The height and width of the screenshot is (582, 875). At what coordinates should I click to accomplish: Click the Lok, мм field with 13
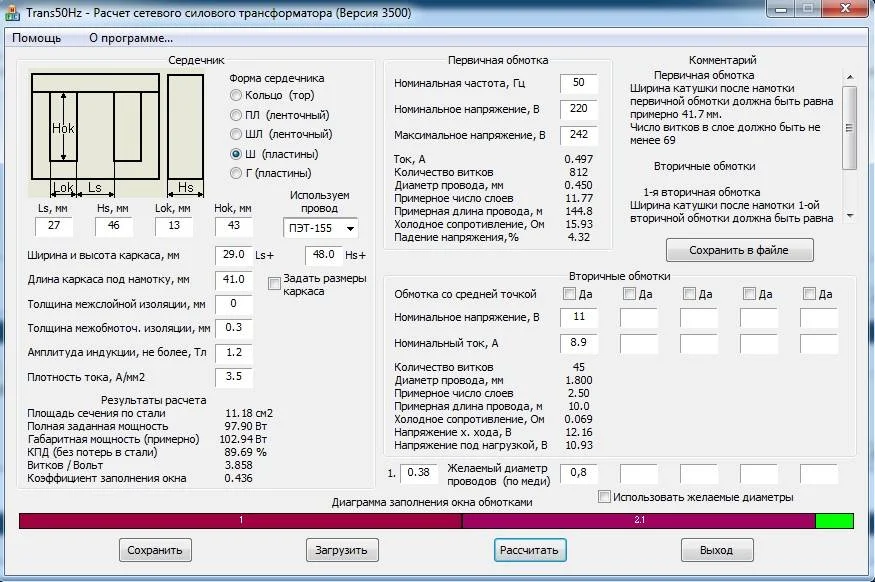[x=174, y=226]
